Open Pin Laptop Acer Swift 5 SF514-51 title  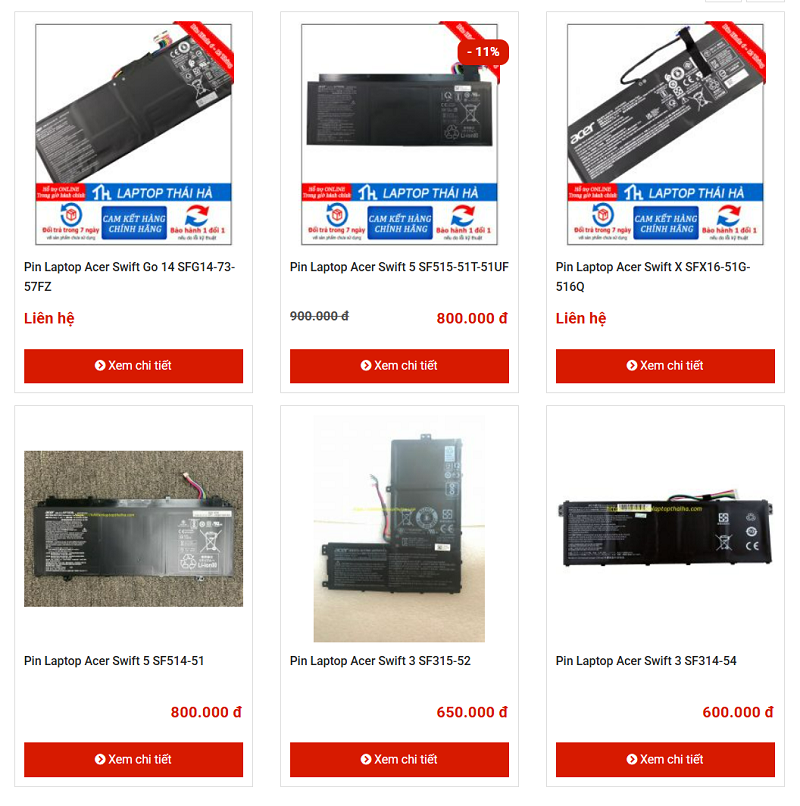coord(114,661)
